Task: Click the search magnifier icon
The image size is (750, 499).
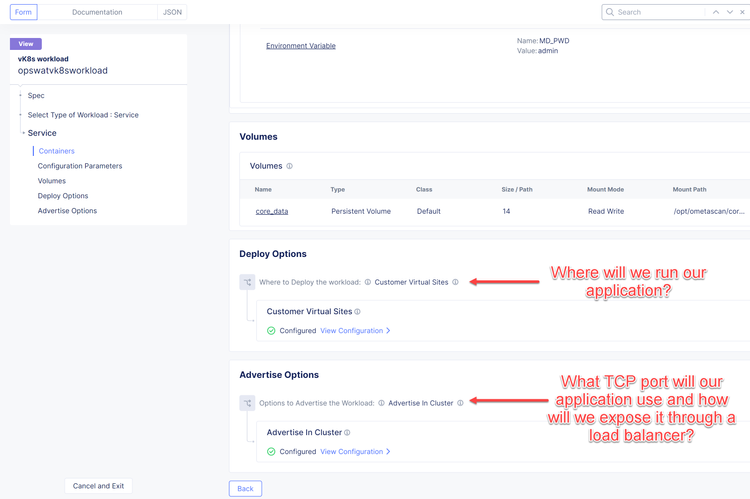Action: coord(609,12)
